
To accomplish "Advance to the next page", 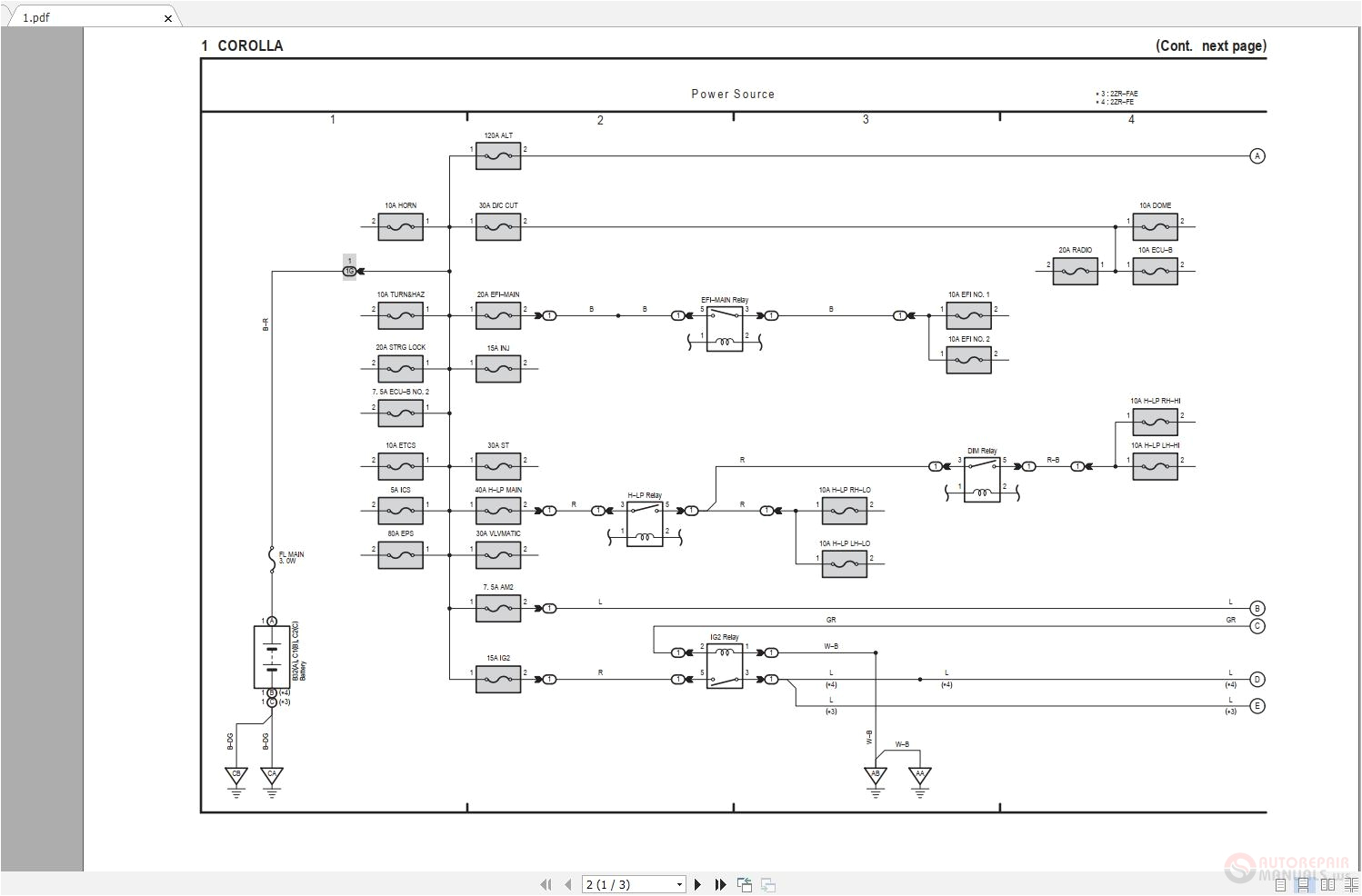I will click(697, 884).
